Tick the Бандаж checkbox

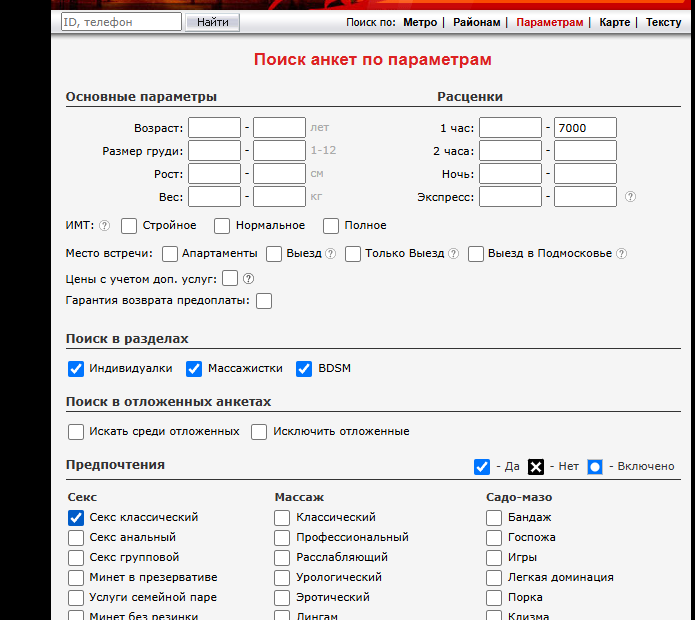click(494, 518)
